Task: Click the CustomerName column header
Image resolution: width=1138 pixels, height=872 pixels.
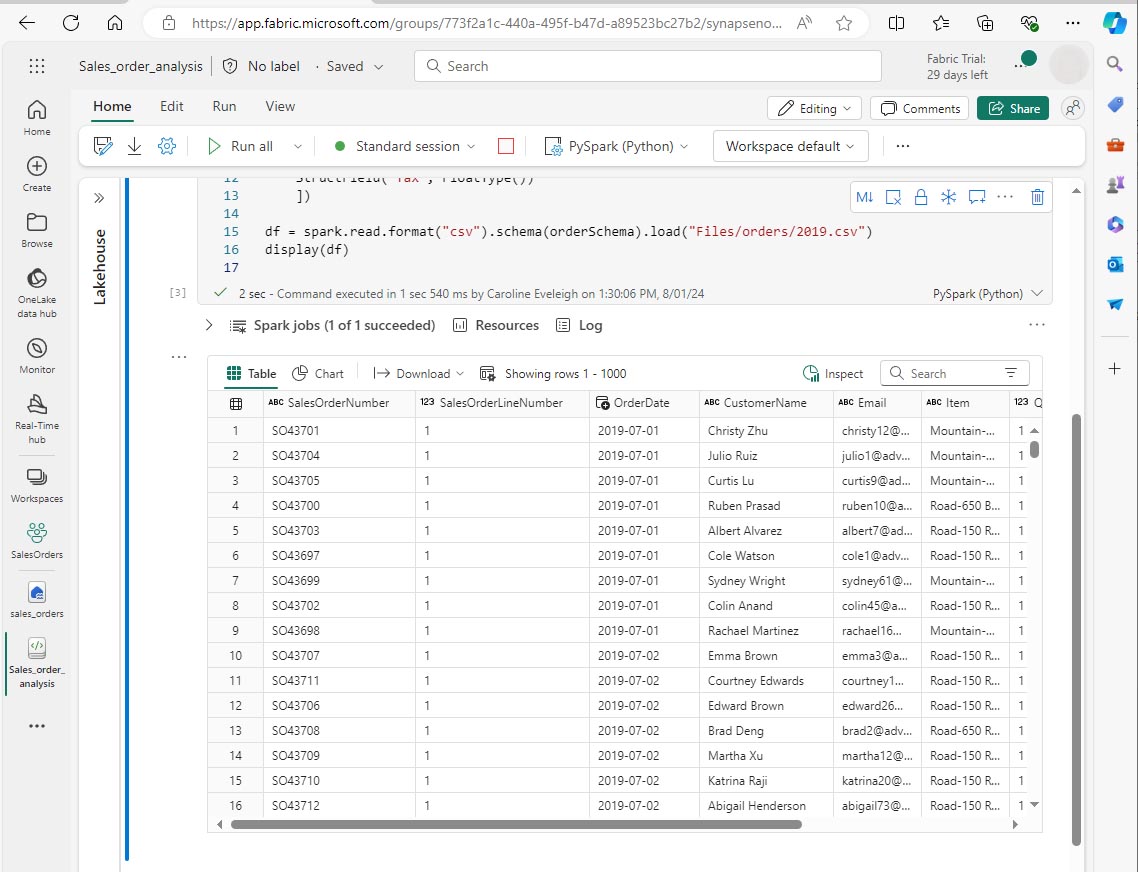Action: point(765,402)
